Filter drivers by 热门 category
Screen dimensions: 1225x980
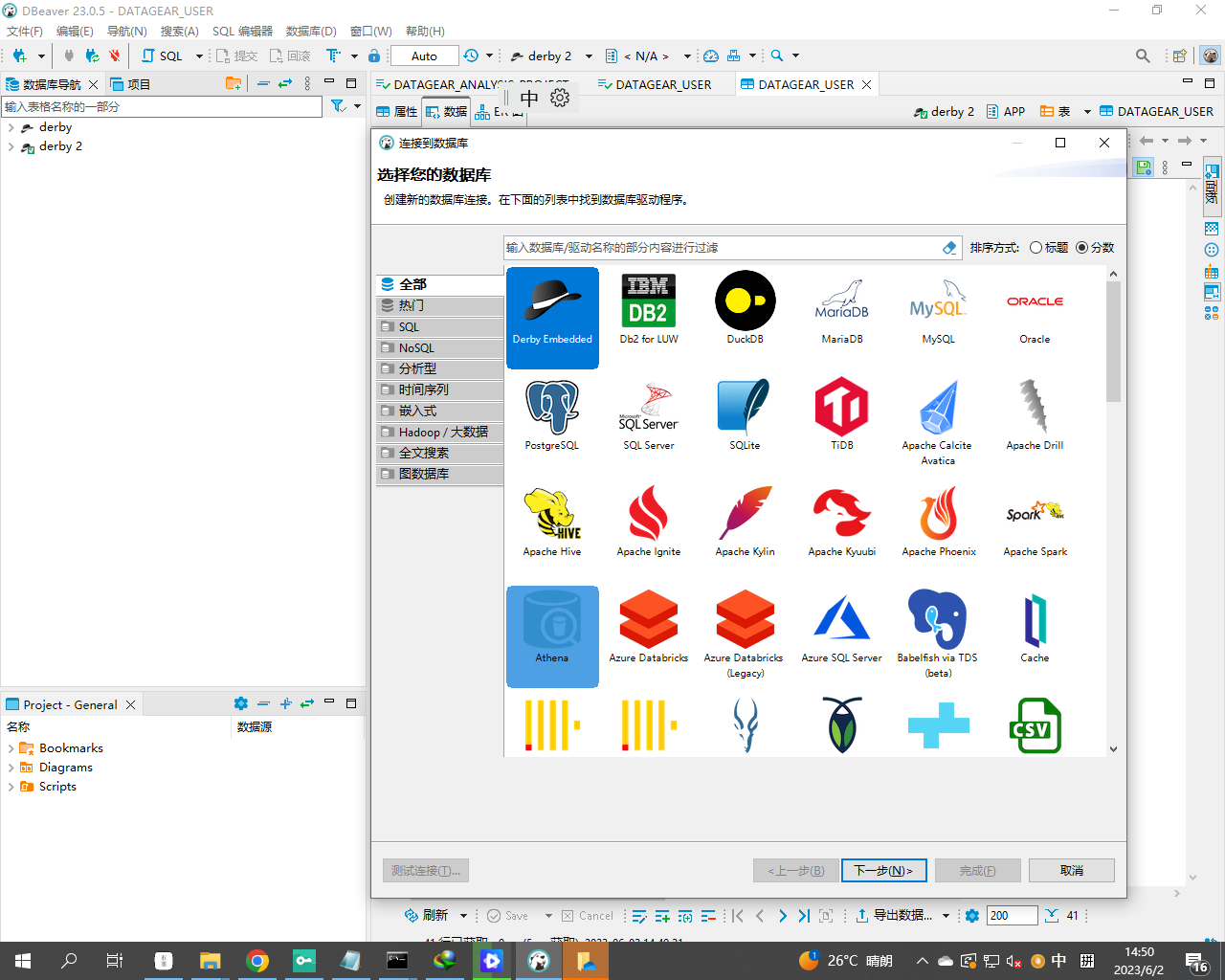441,305
